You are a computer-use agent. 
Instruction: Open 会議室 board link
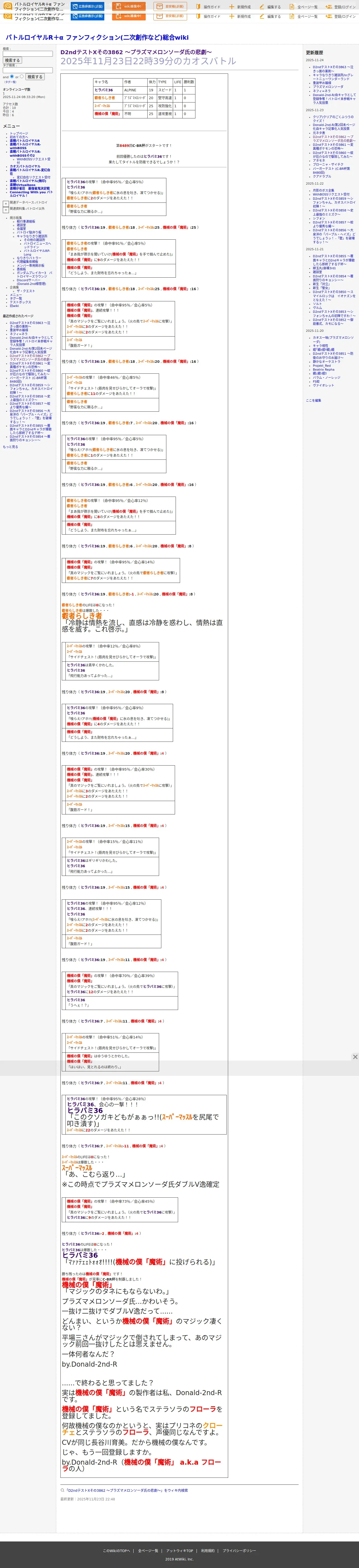pyautogui.click(x=21, y=228)
